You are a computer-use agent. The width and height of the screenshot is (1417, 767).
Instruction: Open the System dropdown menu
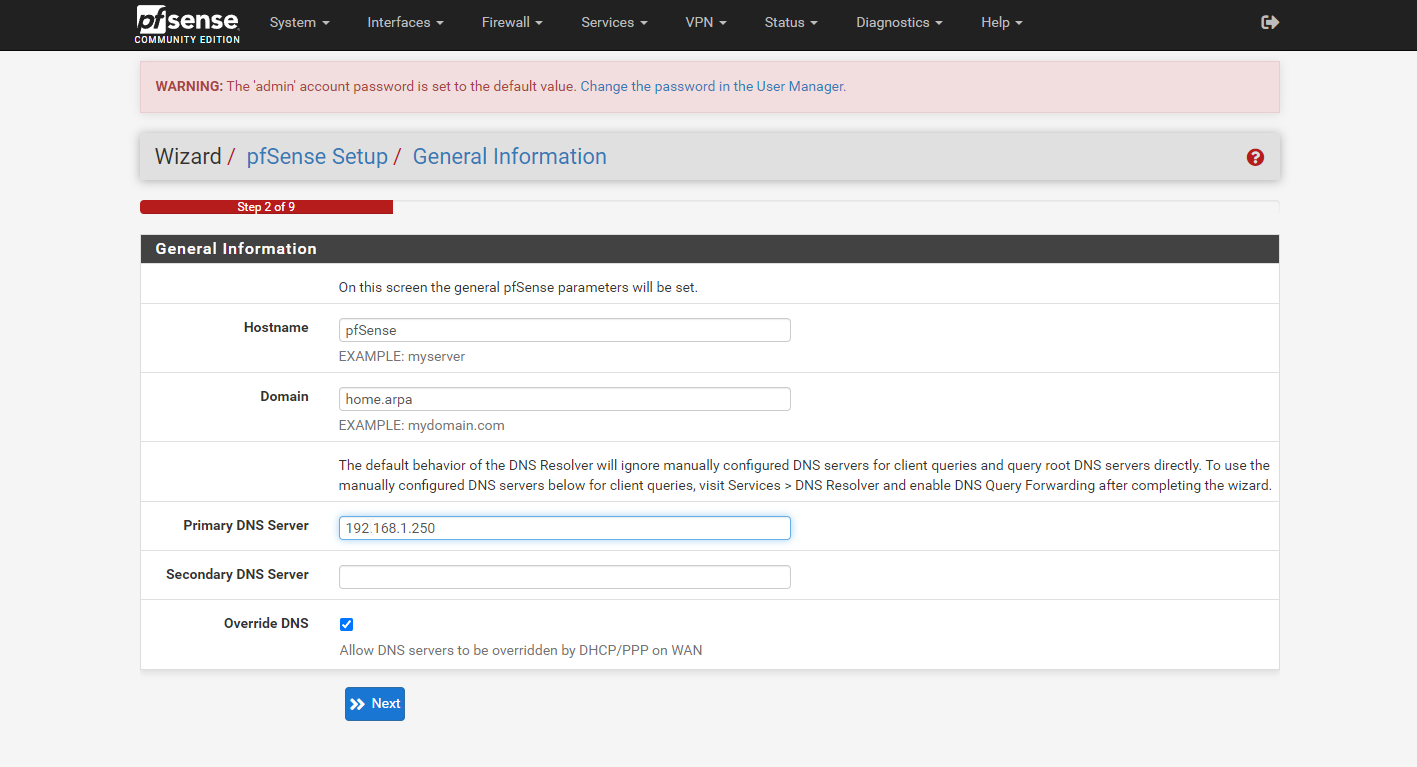299,22
